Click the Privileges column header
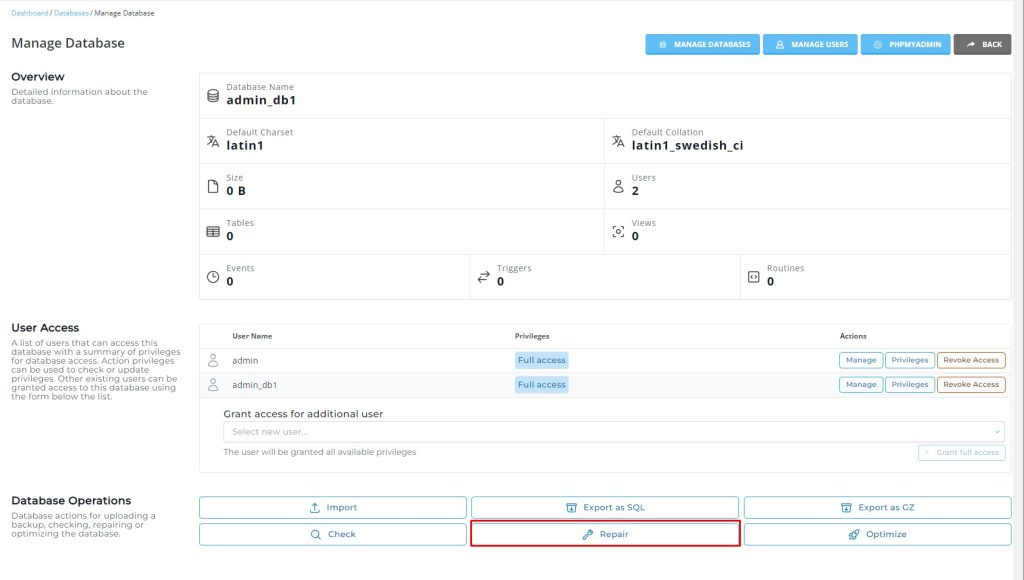Image resolution: width=1024 pixels, height=580 pixels. pyautogui.click(x=532, y=336)
